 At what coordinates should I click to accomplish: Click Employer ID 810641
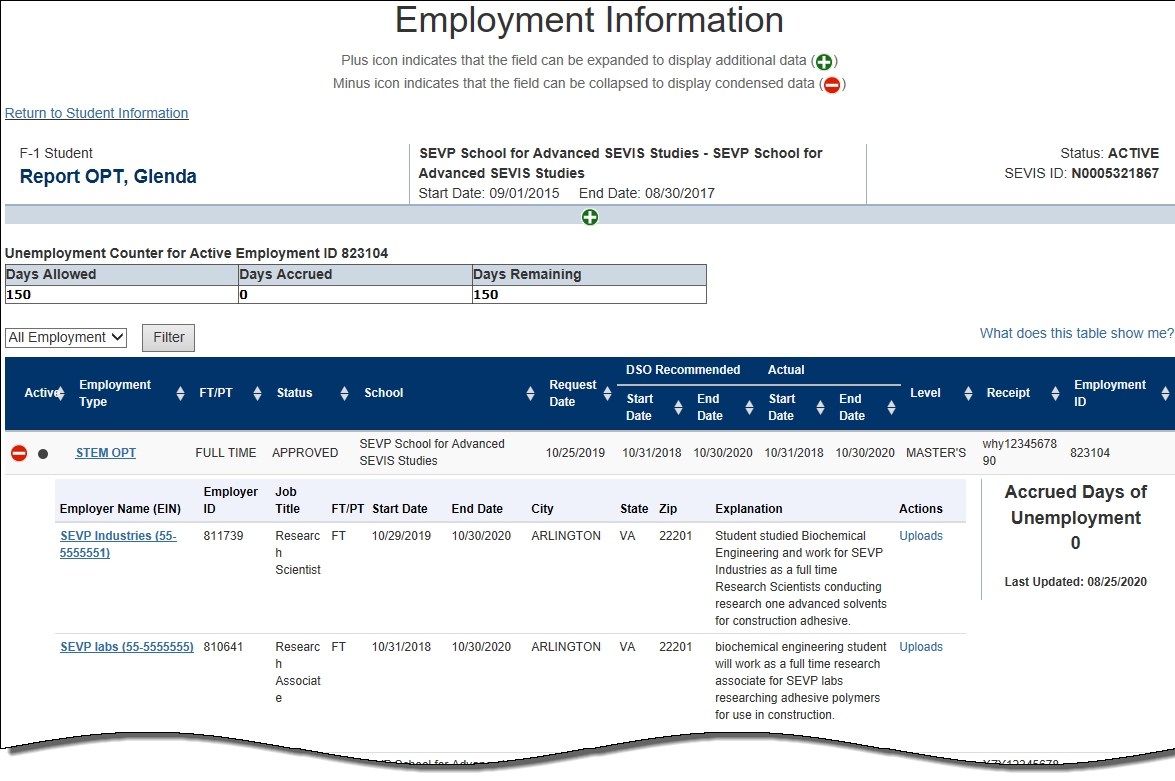[x=223, y=647]
